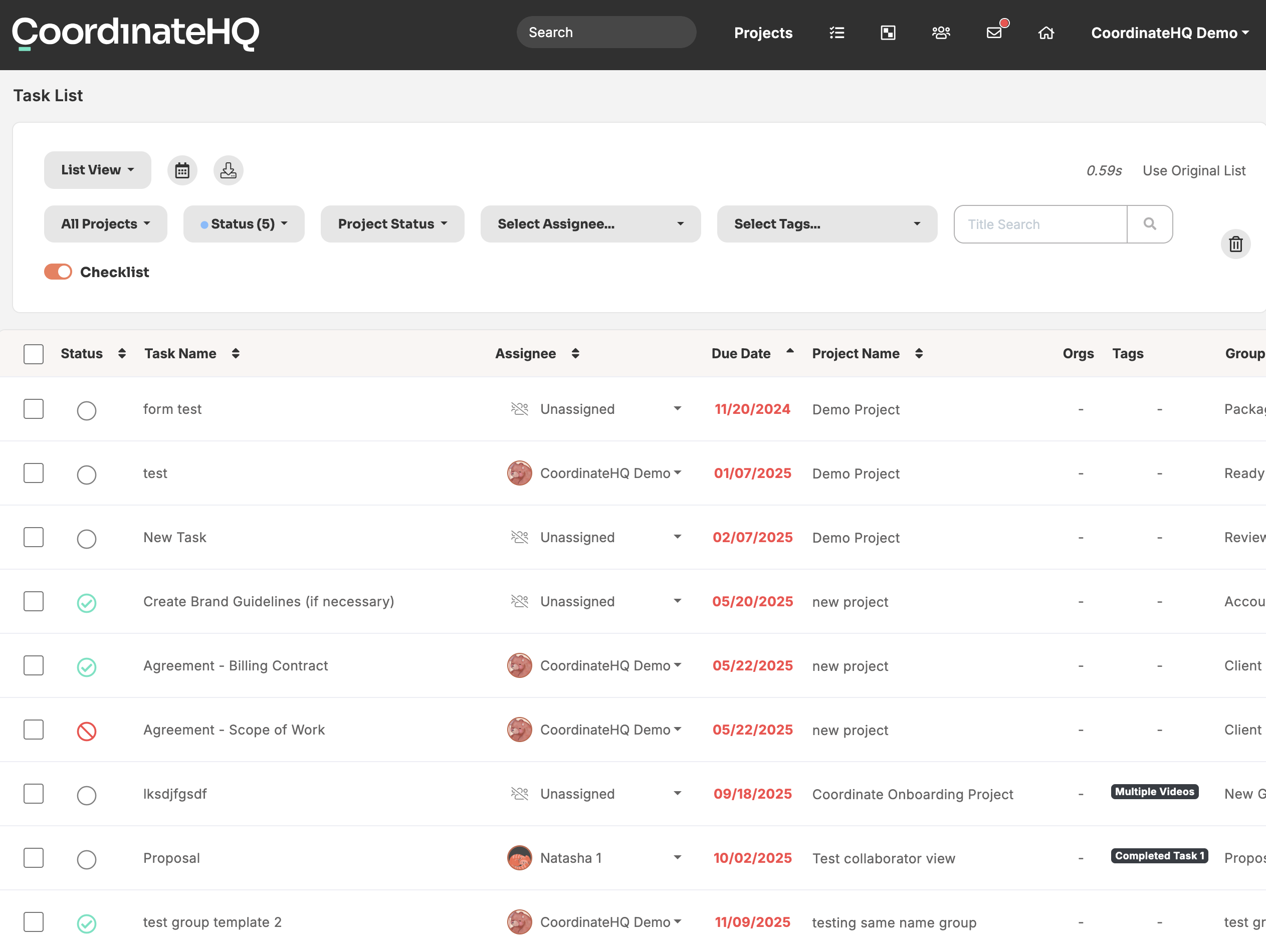Open the inbox mail icon with notification
The width and height of the screenshot is (1266, 952).
[995, 32]
